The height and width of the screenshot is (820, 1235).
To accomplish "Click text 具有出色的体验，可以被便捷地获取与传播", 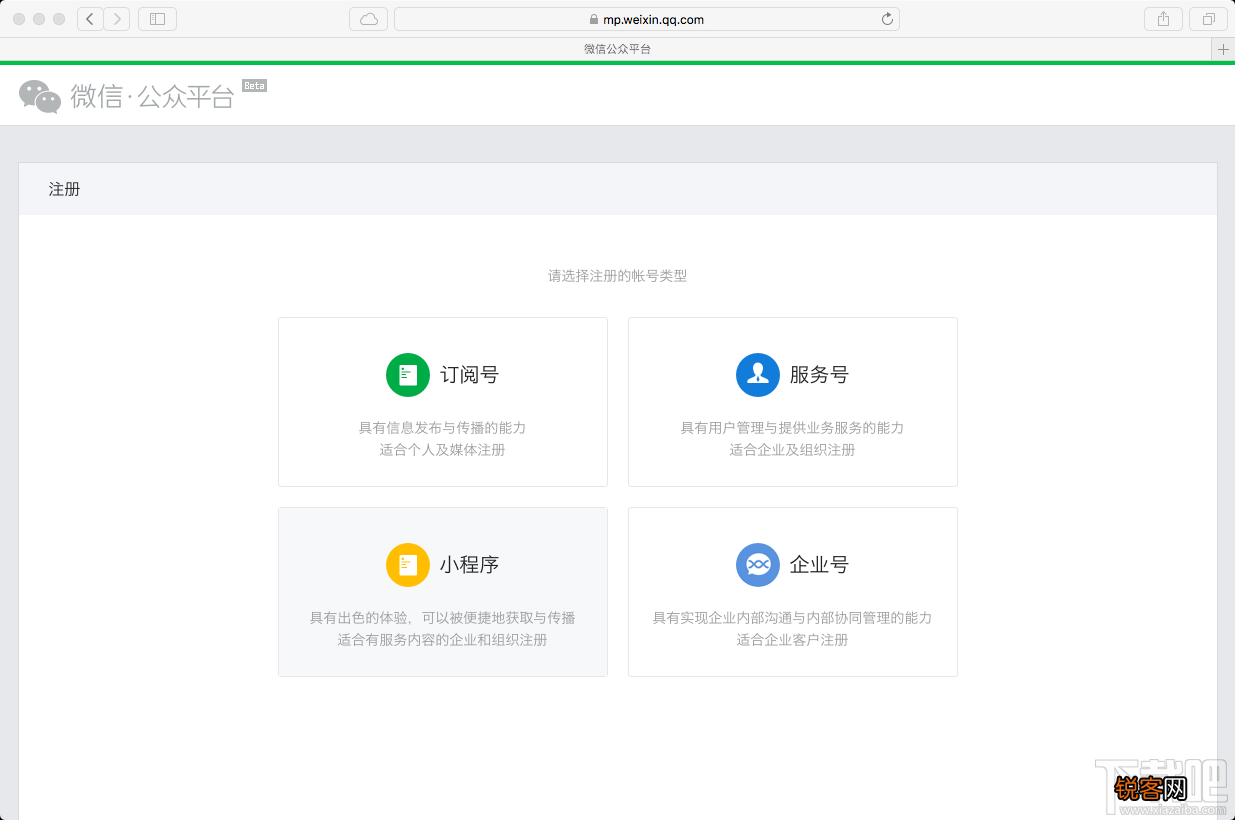I will click(442, 618).
